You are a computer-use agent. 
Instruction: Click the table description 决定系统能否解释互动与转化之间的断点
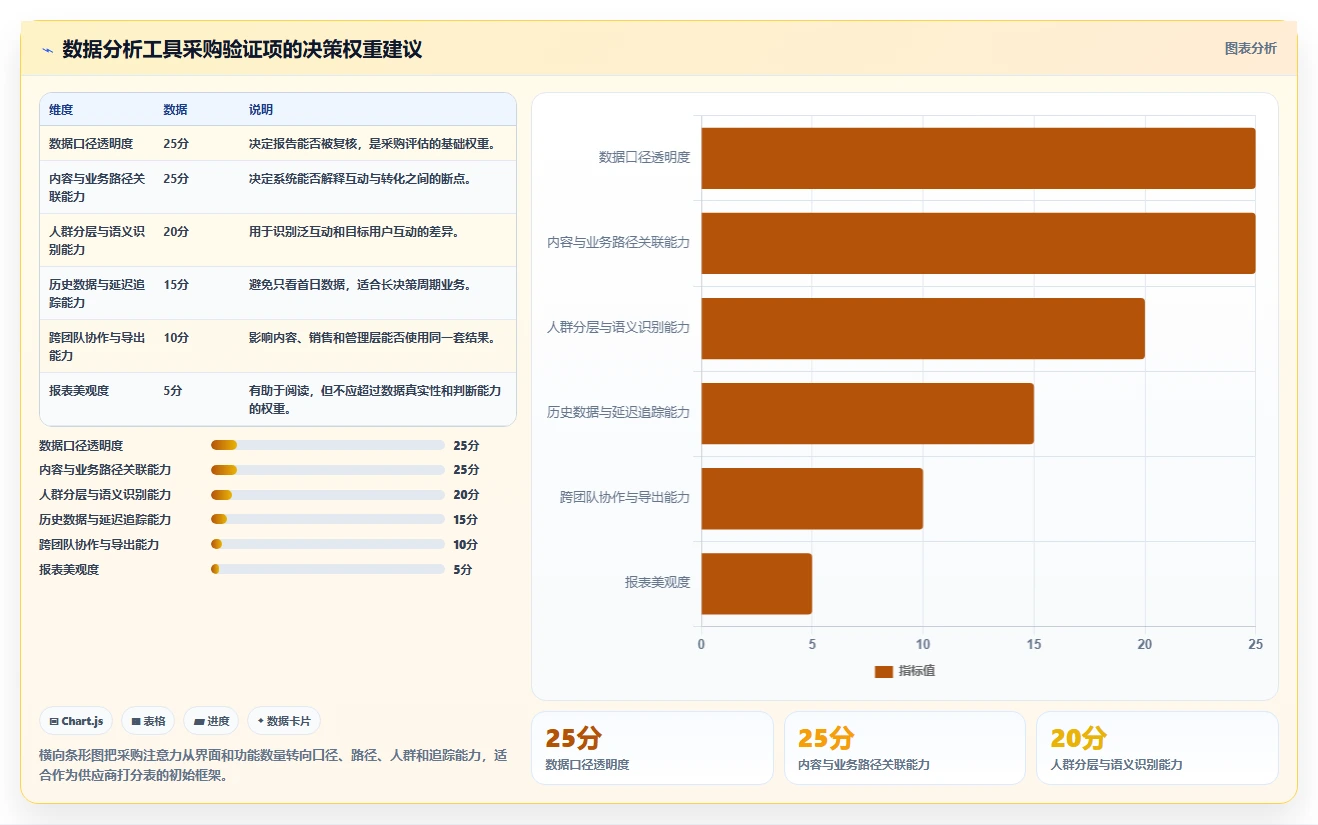(360, 179)
